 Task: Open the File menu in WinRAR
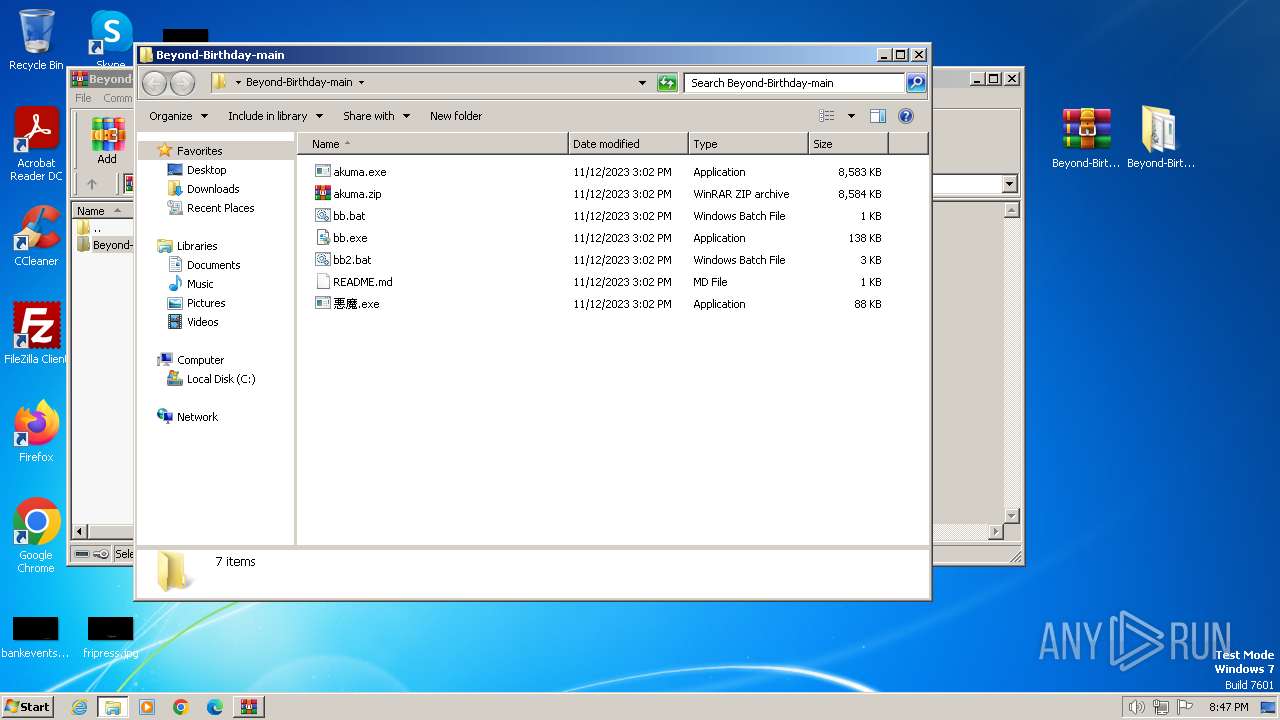click(x=84, y=98)
